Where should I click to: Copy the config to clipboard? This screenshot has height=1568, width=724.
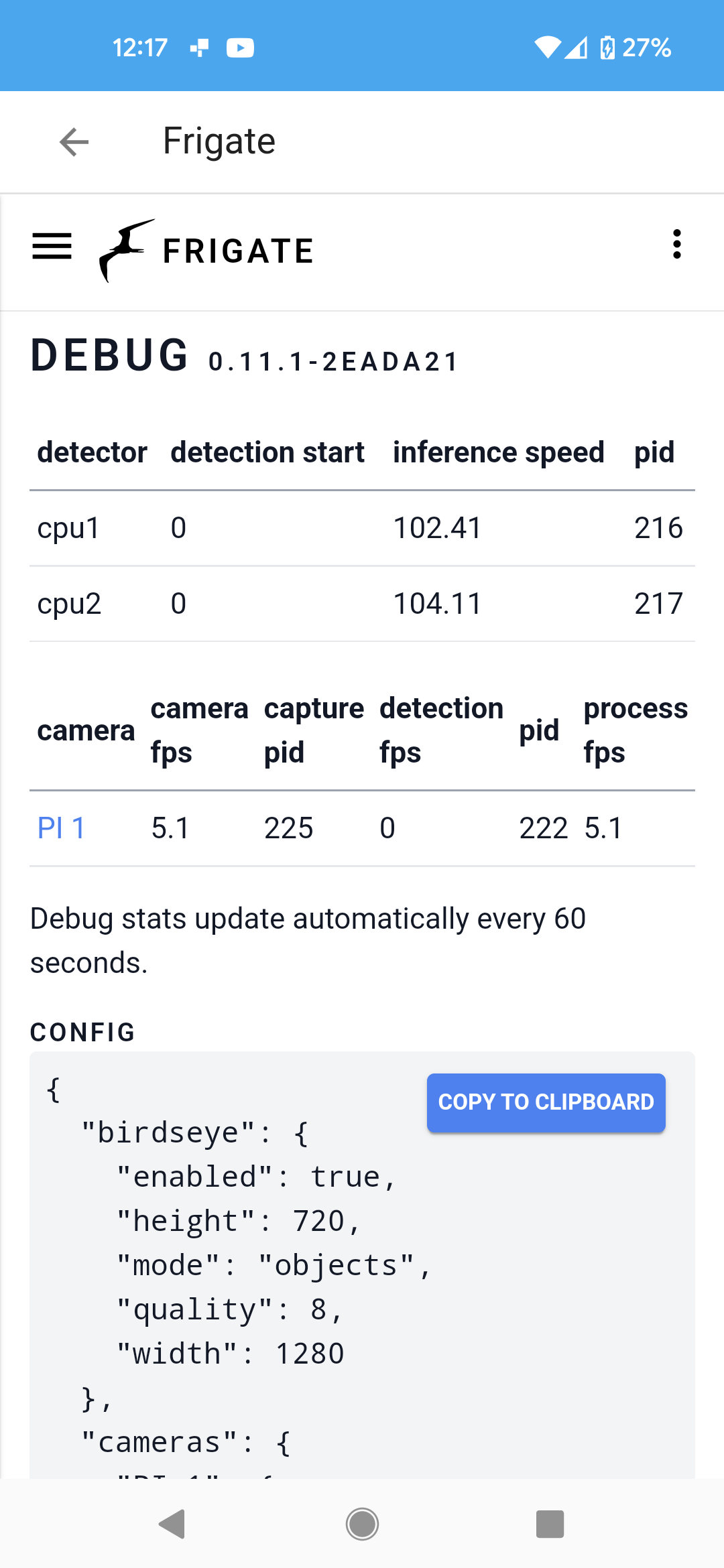tap(545, 1102)
